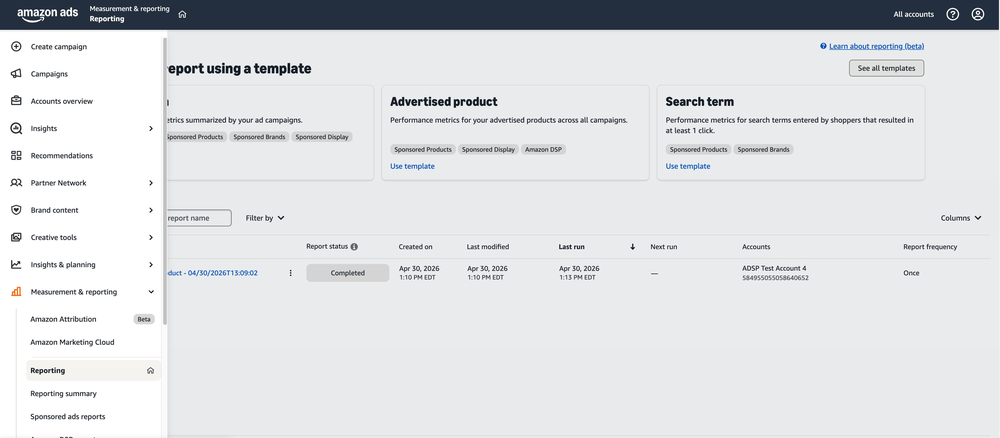Click the Beta badge beside Amazon Attribution
The height and width of the screenshot is (438, 1000).
pyautogui.click(x=144, y=319)
